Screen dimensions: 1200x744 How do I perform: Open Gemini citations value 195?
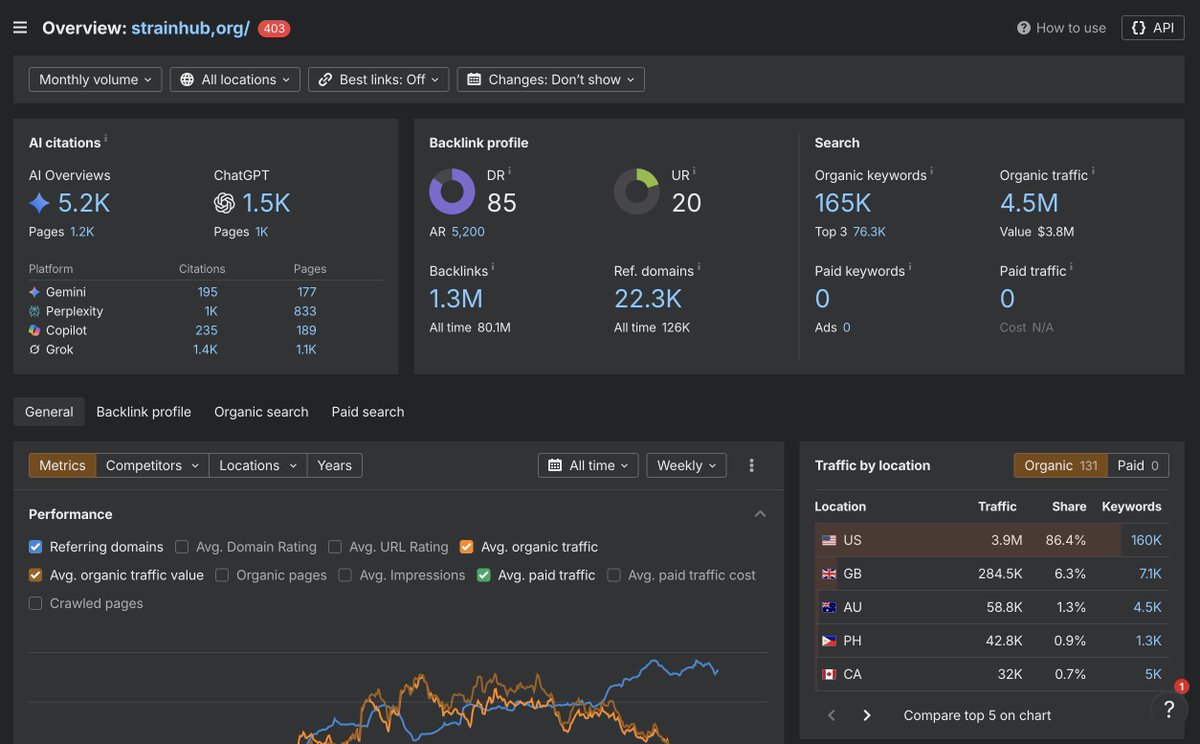(207, 292)
